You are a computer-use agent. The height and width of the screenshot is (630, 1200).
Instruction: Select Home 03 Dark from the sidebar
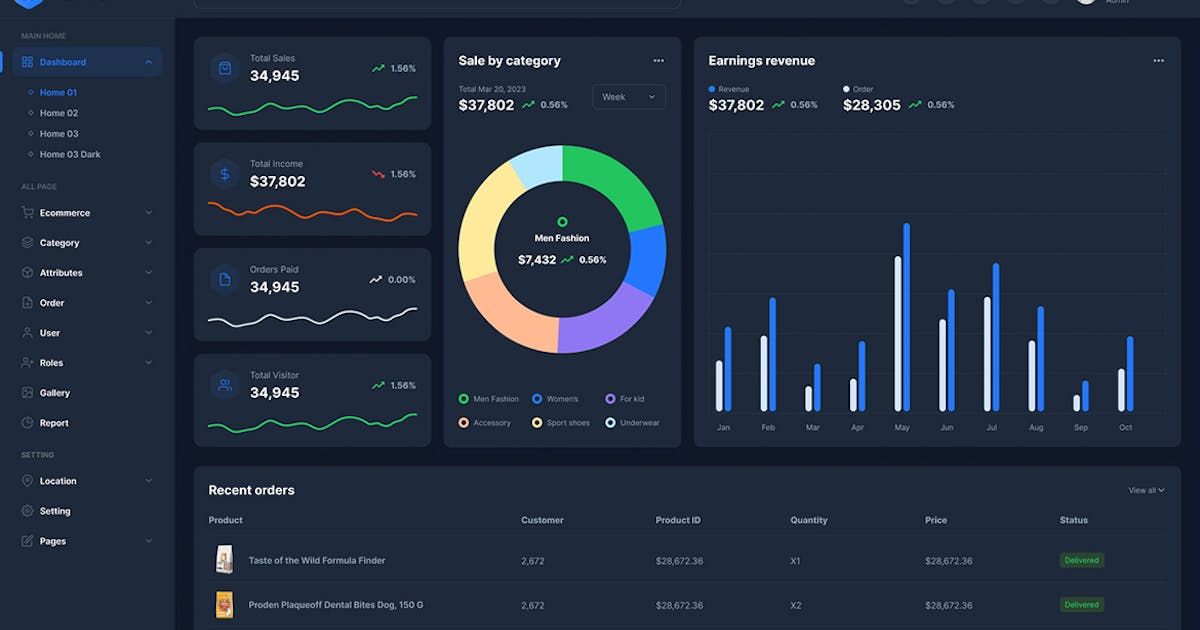pyautogui.click(x=69, y=154)
